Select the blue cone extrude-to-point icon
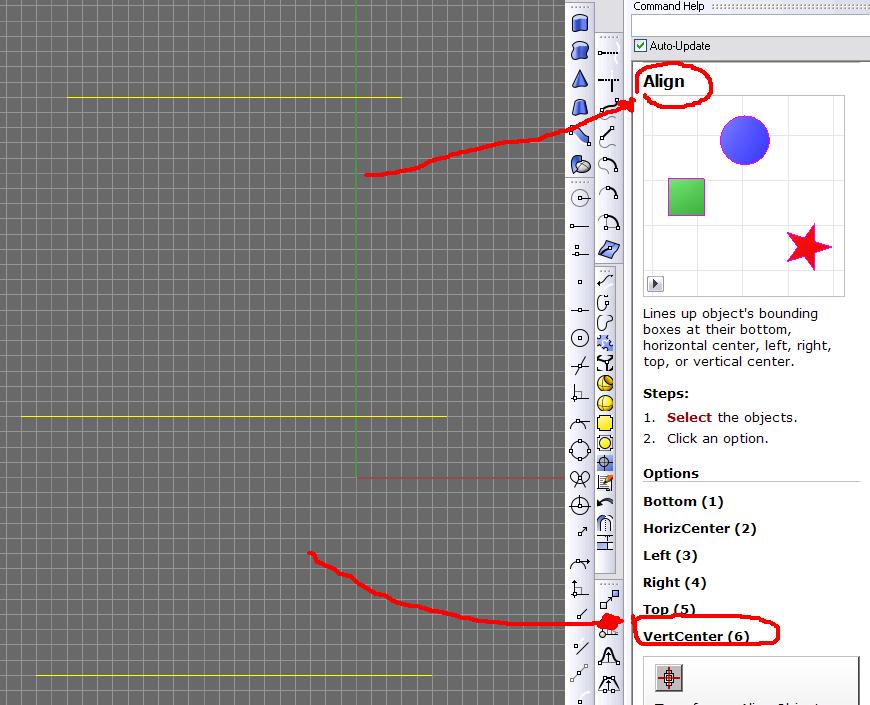The image size is (870, 705). (580, 79)
